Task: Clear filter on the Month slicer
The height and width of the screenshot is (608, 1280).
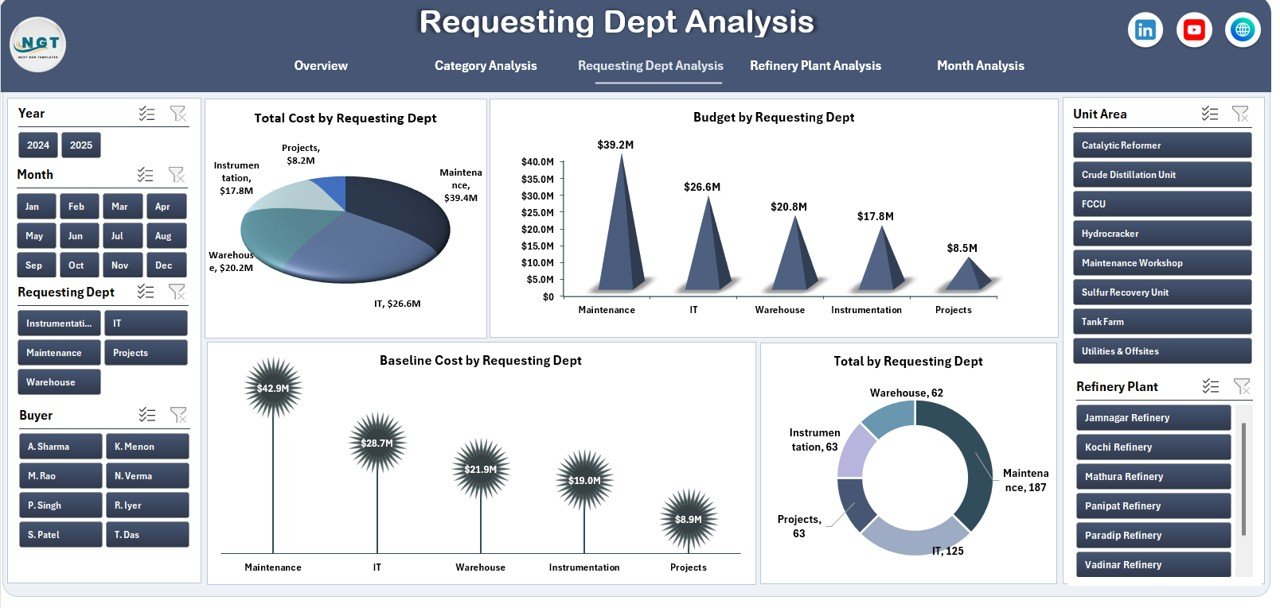Action: 177,175
